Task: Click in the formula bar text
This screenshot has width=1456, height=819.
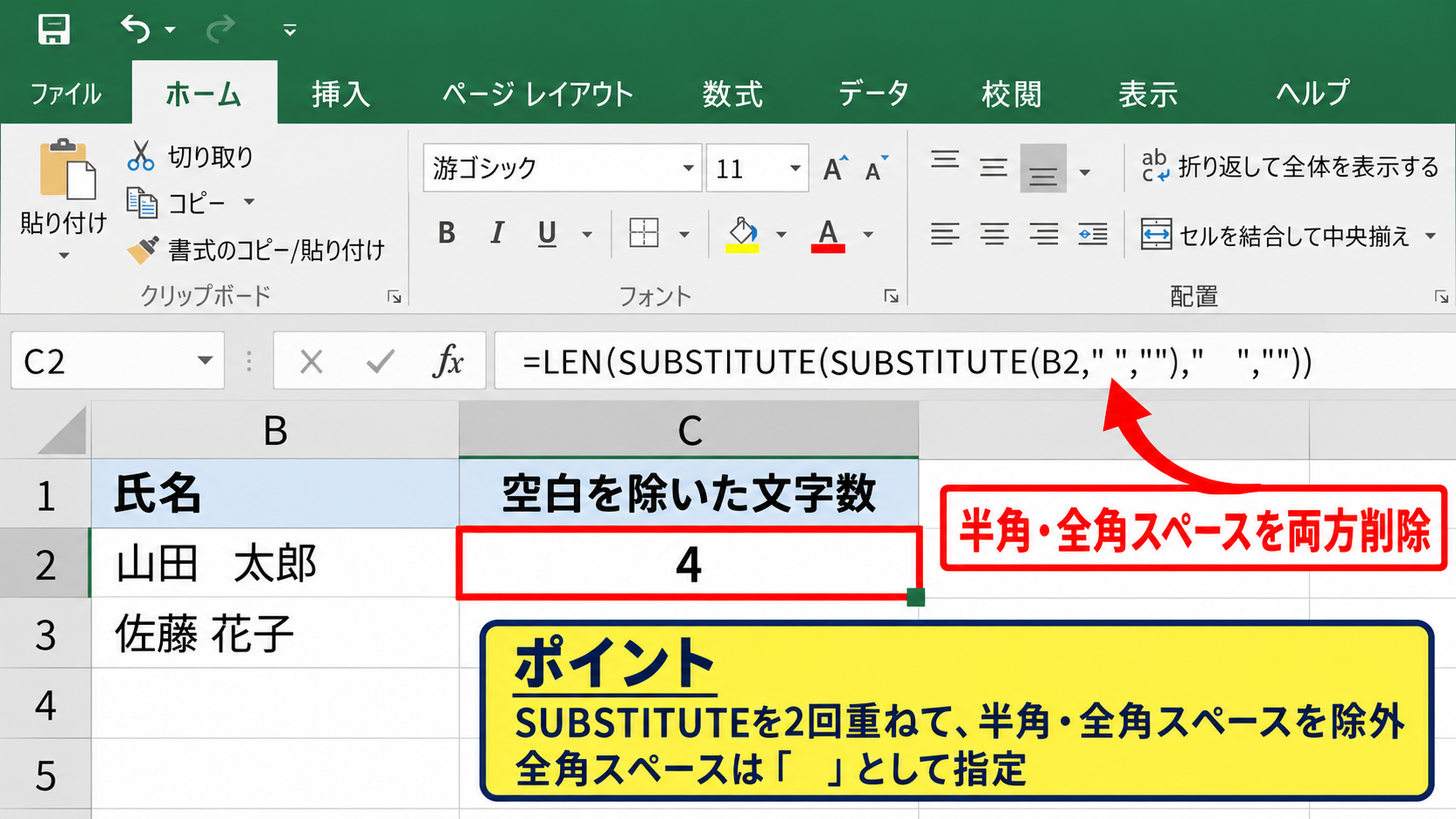Action: click(916, 361)
